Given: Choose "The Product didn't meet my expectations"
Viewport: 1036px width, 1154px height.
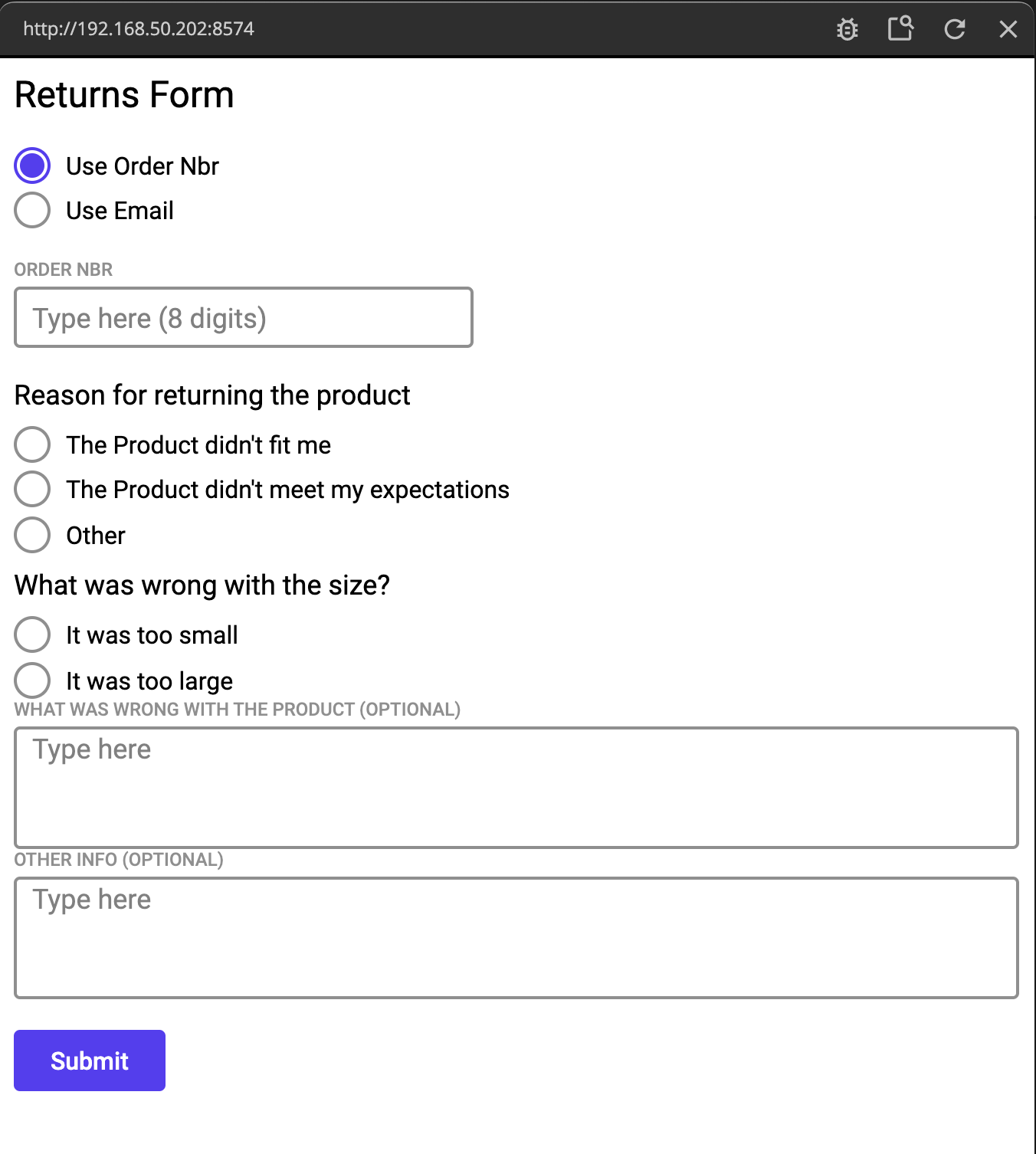Looking at the screenshot, I should (x=32, y=489).
